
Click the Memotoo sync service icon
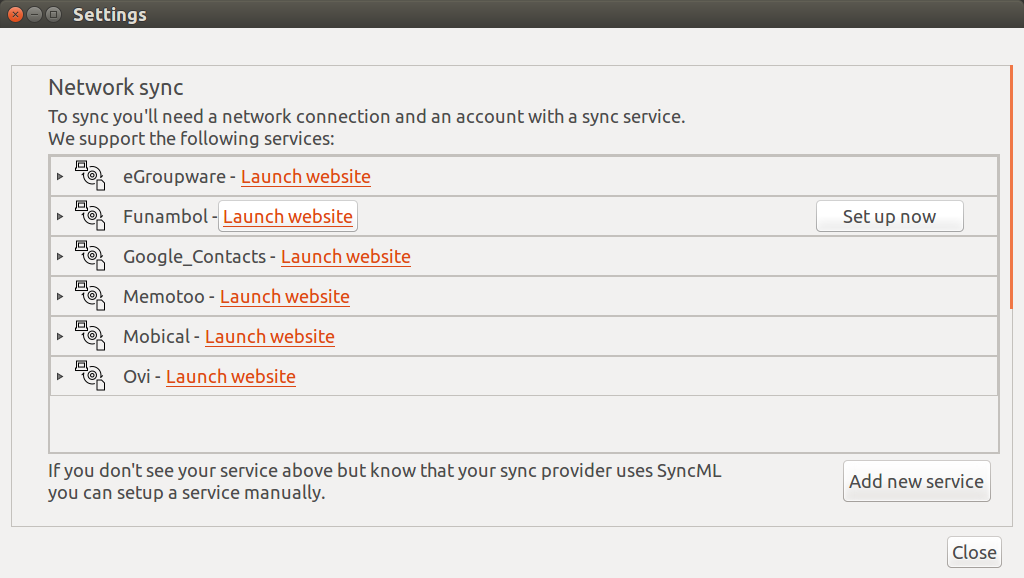(x=90, y=296)
